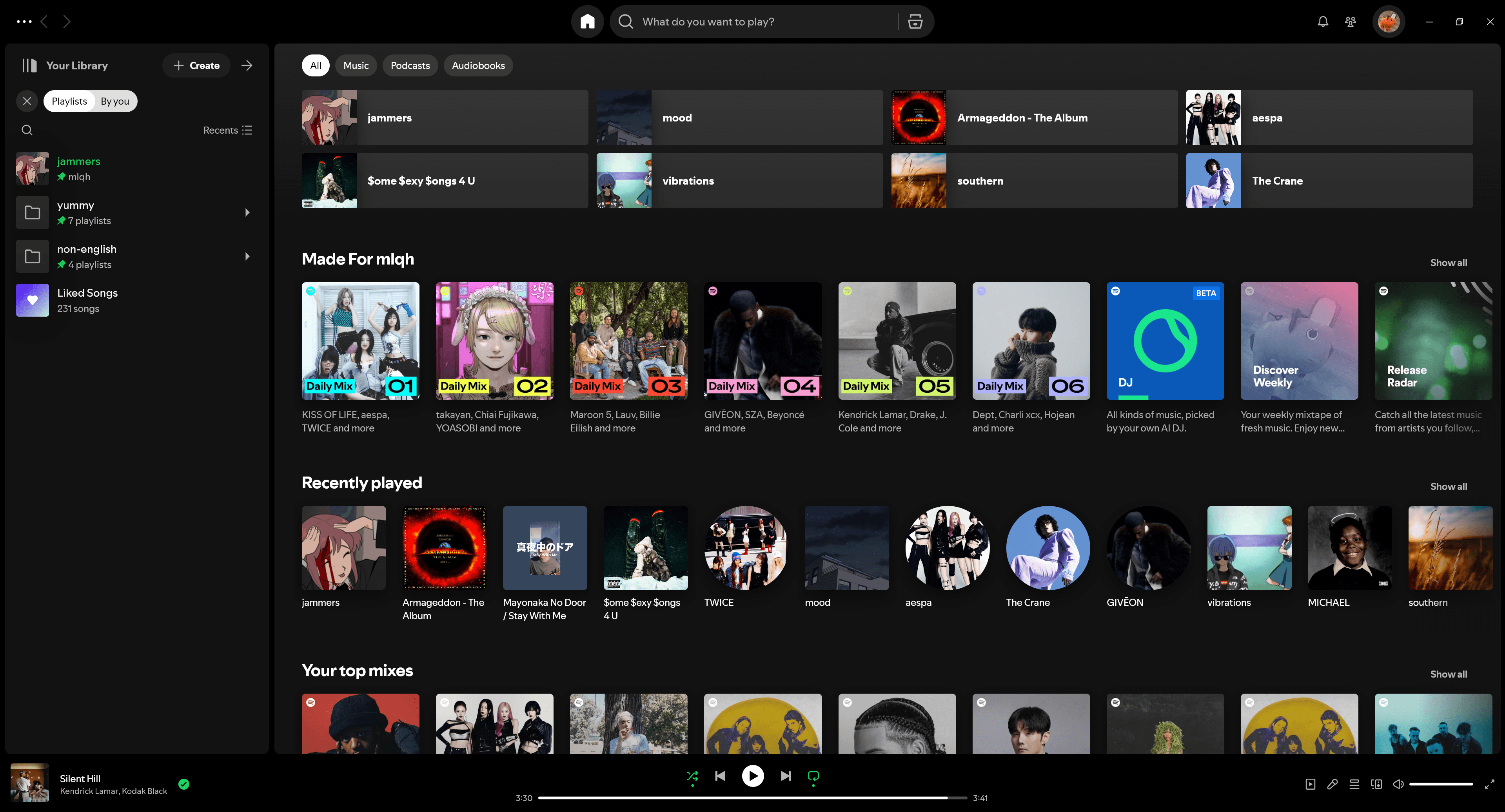The width and height of the screenshot is (1505, 812).
Task: Skip to previous track
Action: [x=720, y=776]
